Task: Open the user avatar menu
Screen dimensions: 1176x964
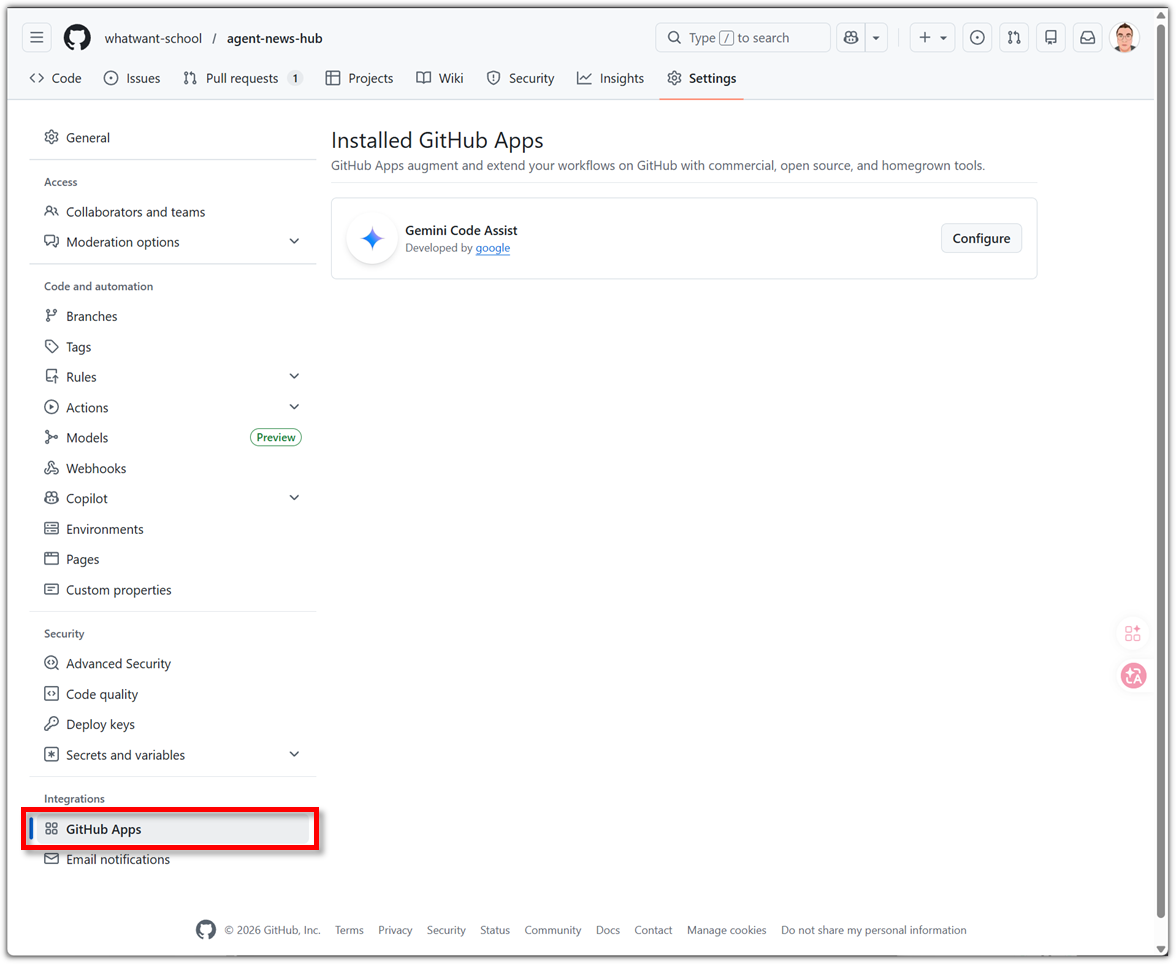Action: coord(1124,38)
